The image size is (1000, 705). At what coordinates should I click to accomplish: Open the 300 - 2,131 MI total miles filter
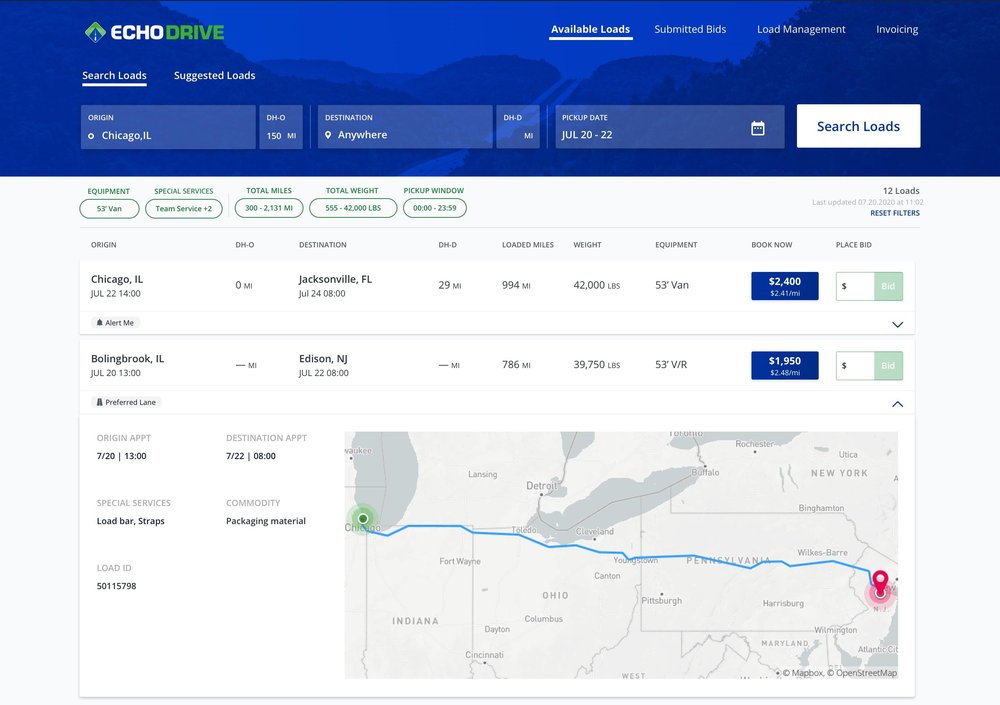coord(269,208)
